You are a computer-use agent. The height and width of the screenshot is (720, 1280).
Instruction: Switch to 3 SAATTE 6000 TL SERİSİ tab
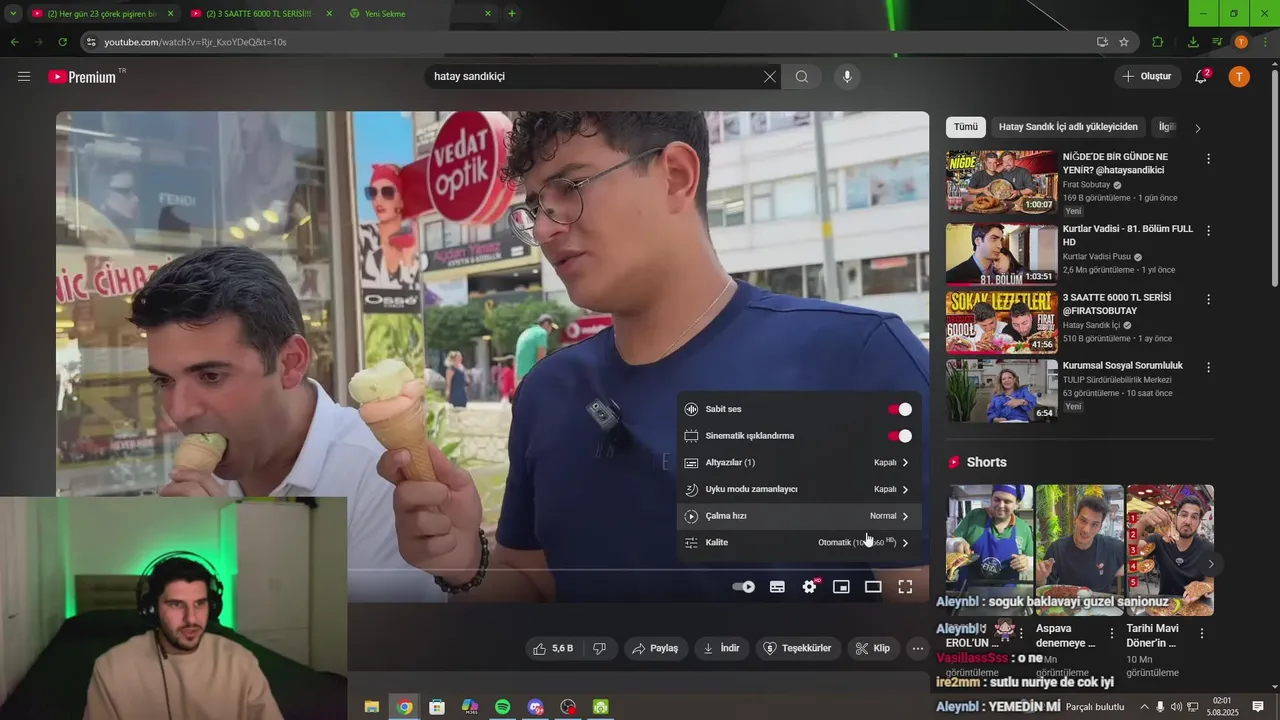point(260,13)
